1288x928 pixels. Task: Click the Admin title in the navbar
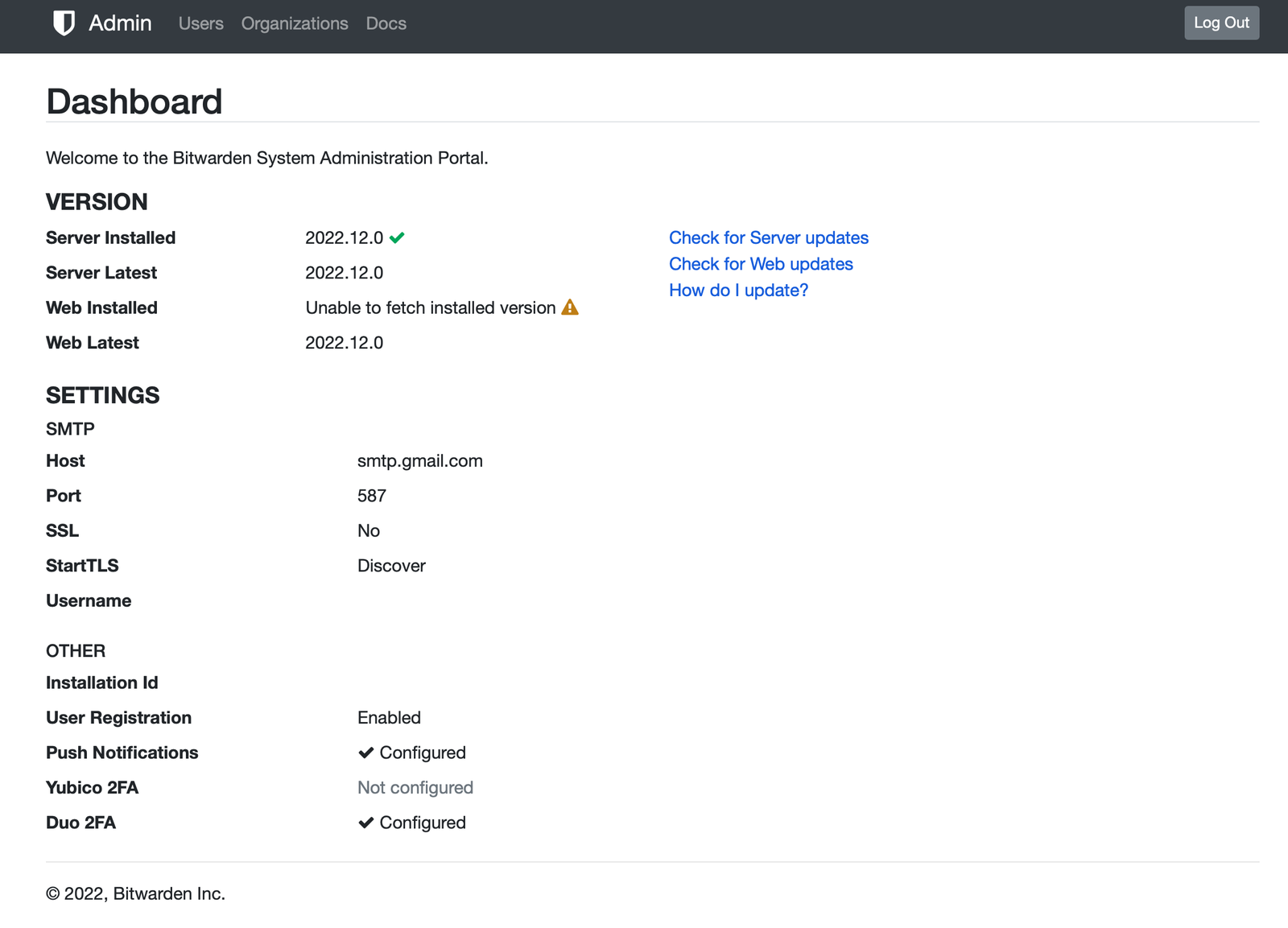[x=120, y=23]
